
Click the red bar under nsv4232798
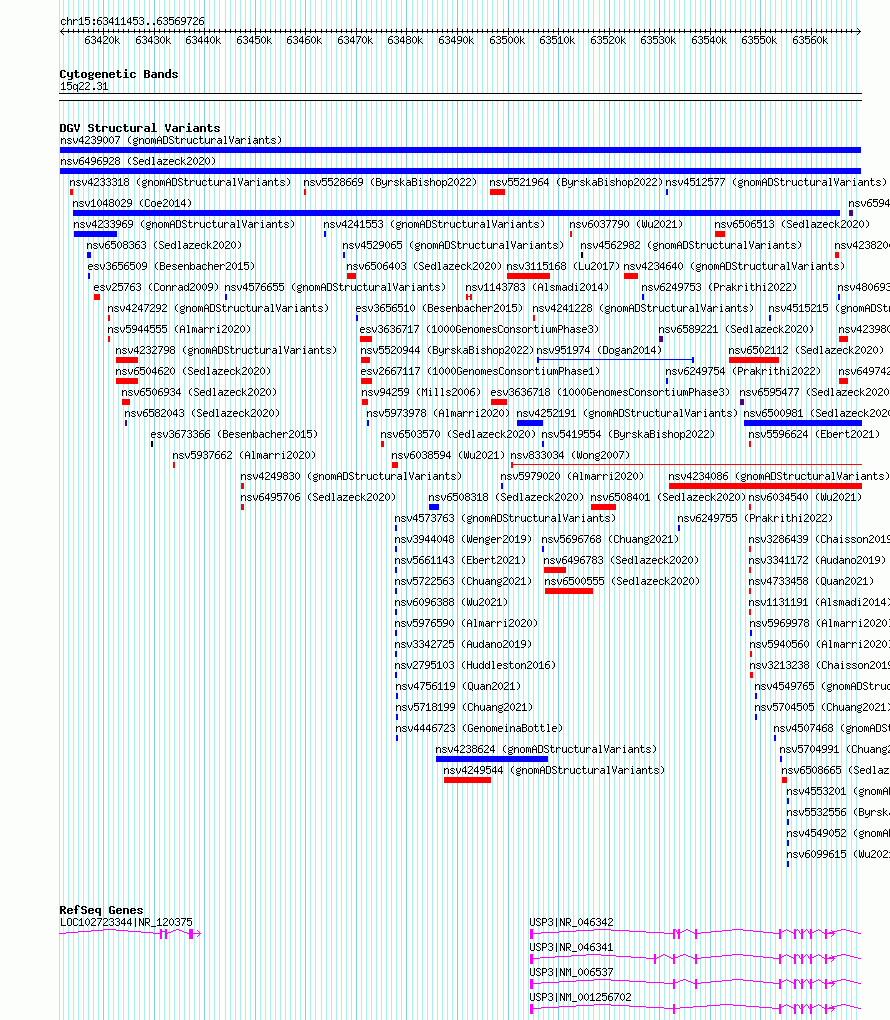point(127,360)
